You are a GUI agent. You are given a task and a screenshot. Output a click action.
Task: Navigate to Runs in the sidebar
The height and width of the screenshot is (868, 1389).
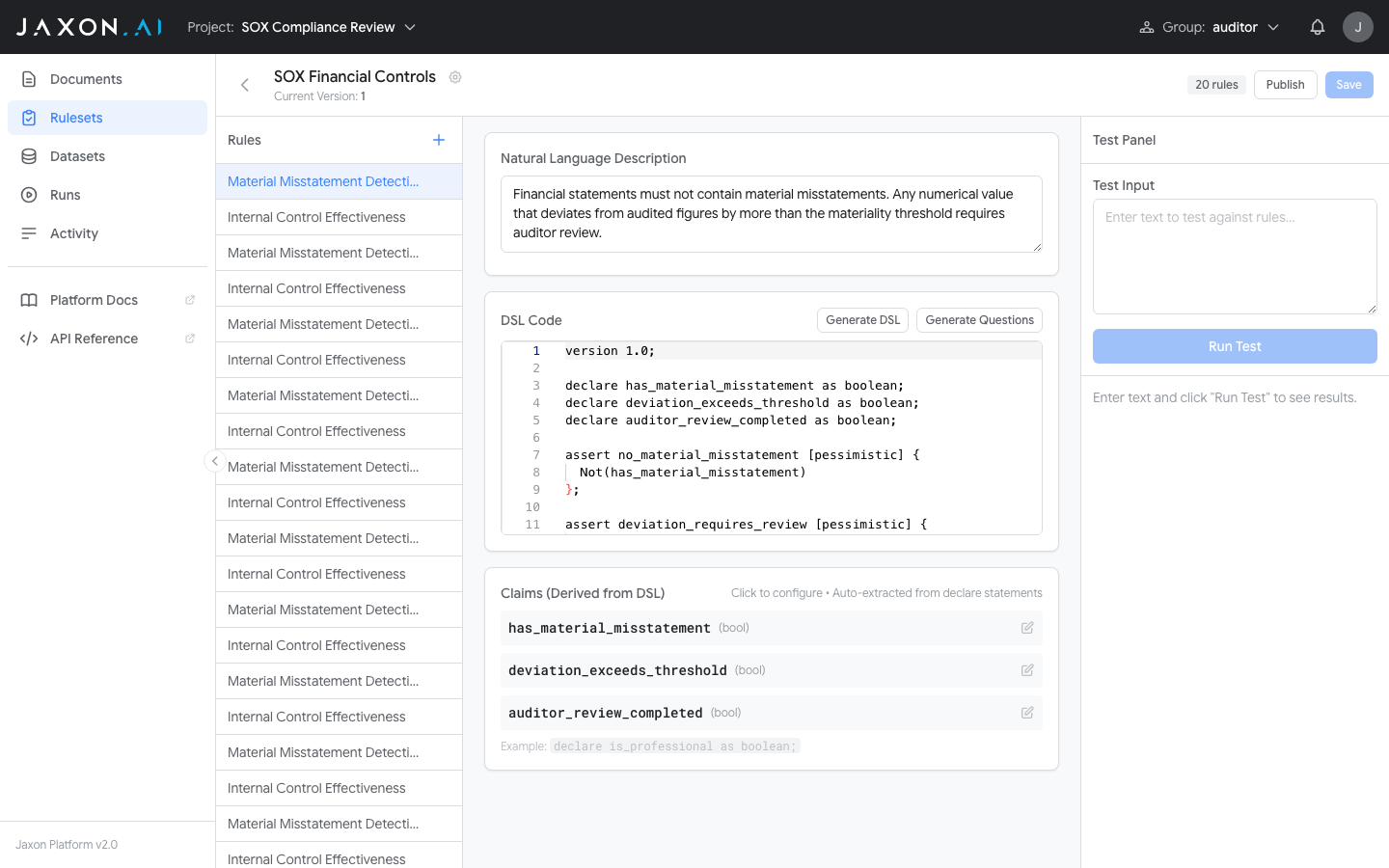[66, 195]
